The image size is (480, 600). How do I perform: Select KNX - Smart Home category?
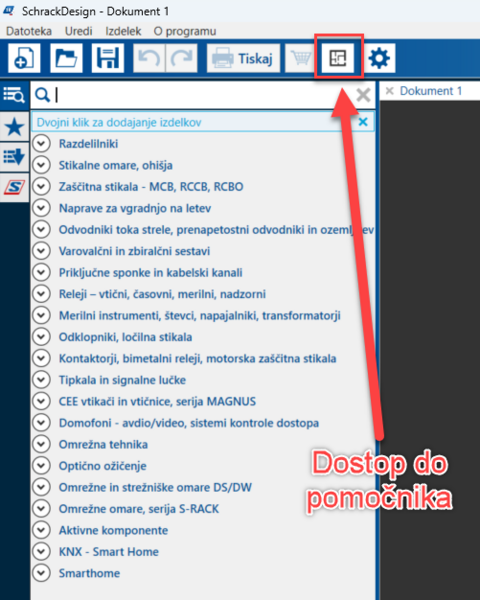pos(109,552)
